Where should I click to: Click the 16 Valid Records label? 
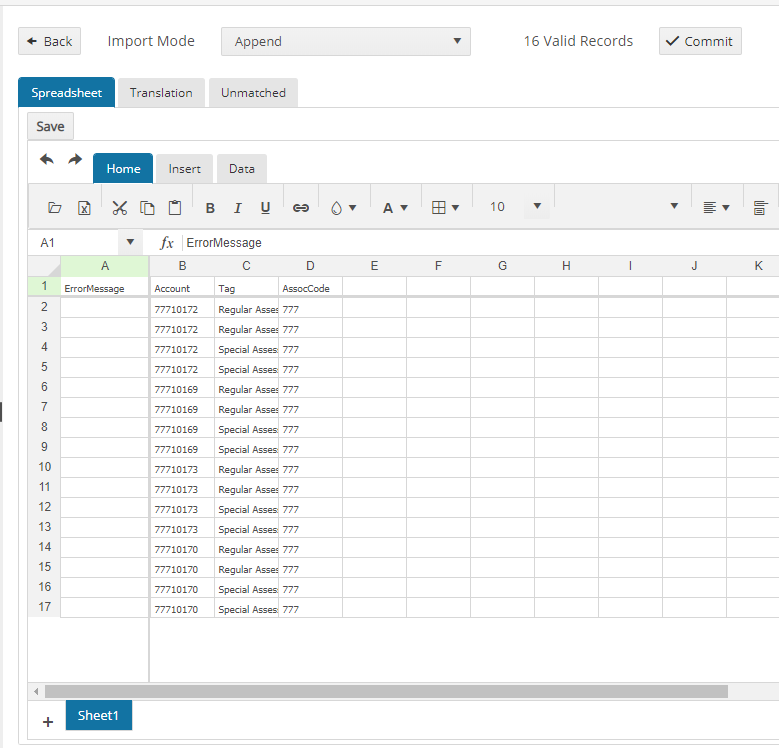point(578,41)
